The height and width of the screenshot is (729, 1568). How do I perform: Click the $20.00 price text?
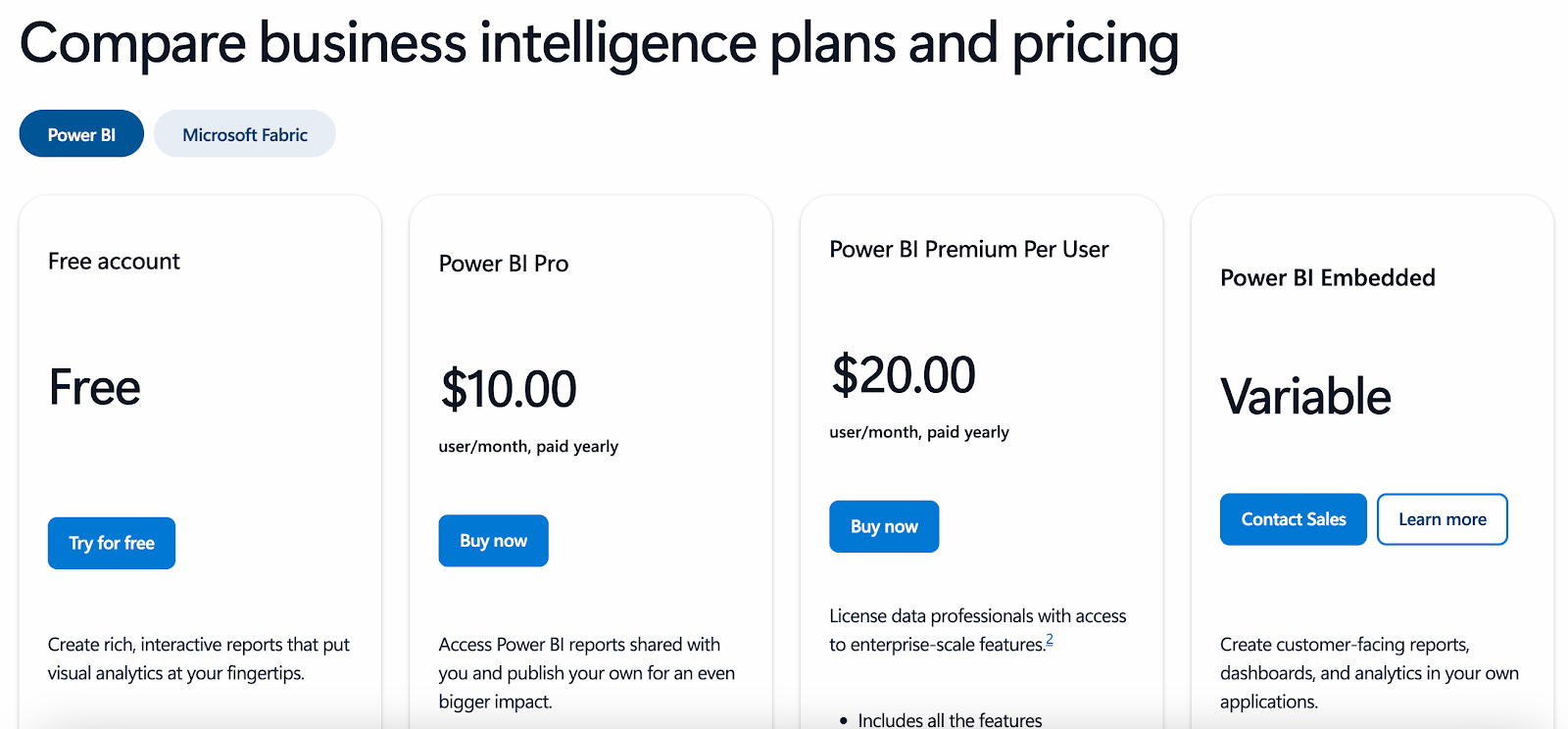coord(904,375)
